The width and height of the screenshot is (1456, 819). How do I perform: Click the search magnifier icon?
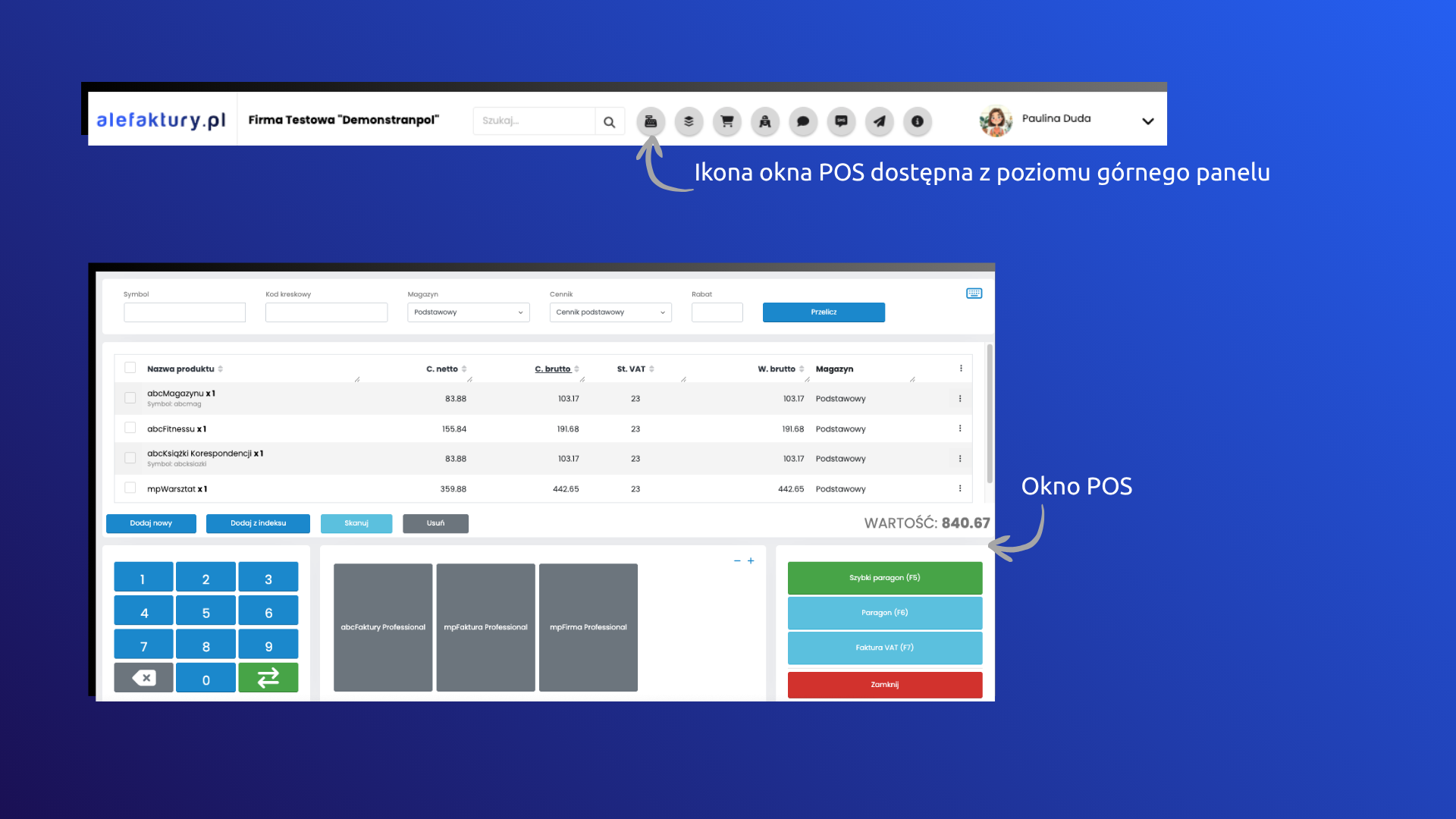click(609, 121)
